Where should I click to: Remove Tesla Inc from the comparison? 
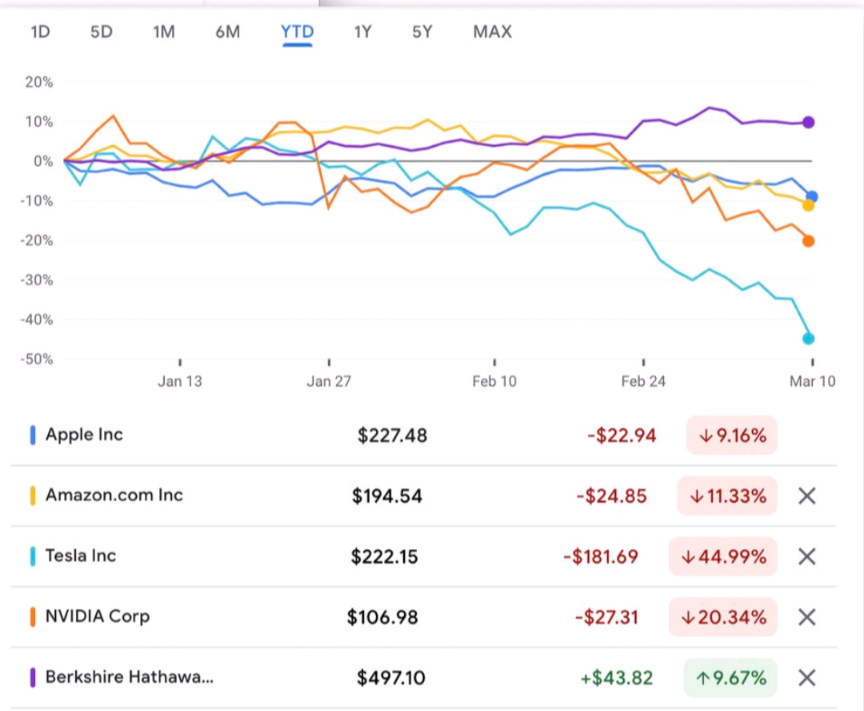tap(808, 557)
